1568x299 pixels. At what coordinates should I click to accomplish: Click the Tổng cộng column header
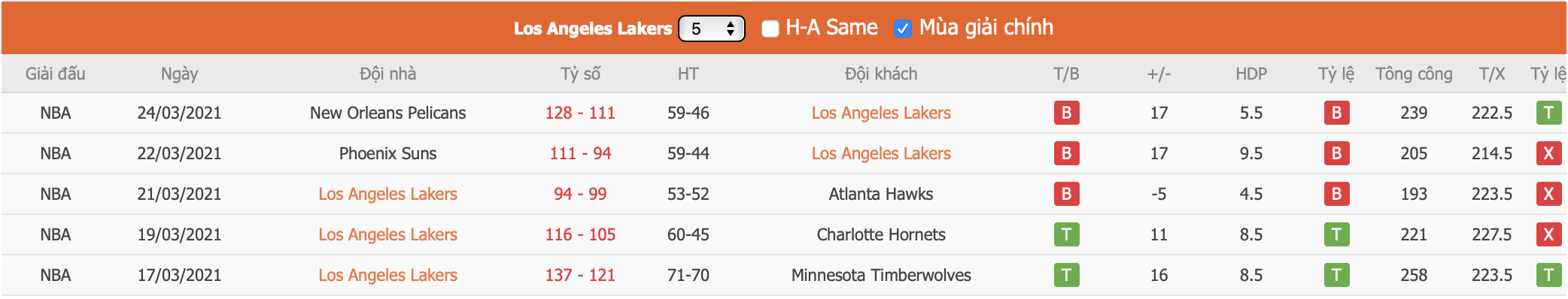[1414, 74]
